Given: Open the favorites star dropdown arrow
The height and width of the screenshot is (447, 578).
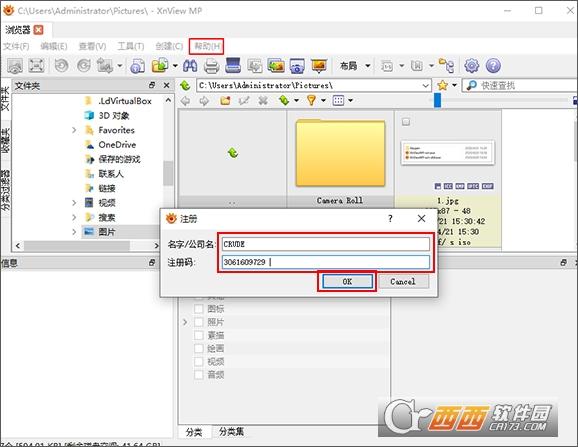Looking at the screenshot, I should coord(455,85).
